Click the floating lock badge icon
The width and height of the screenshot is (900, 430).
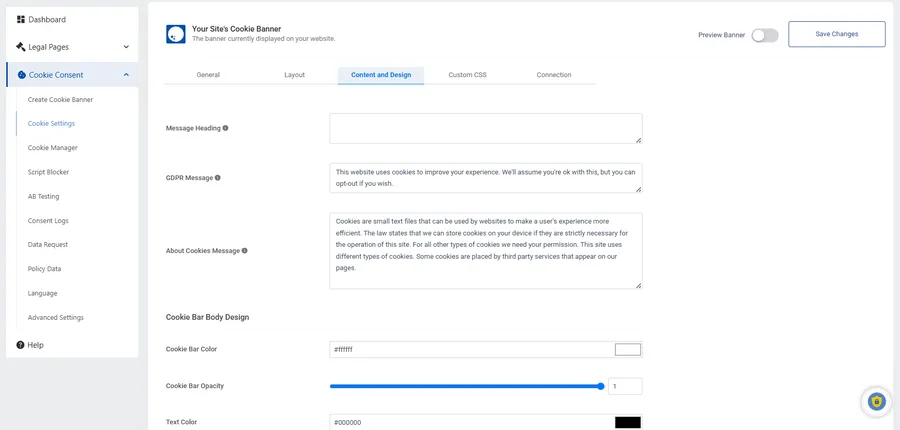[876, 401]
